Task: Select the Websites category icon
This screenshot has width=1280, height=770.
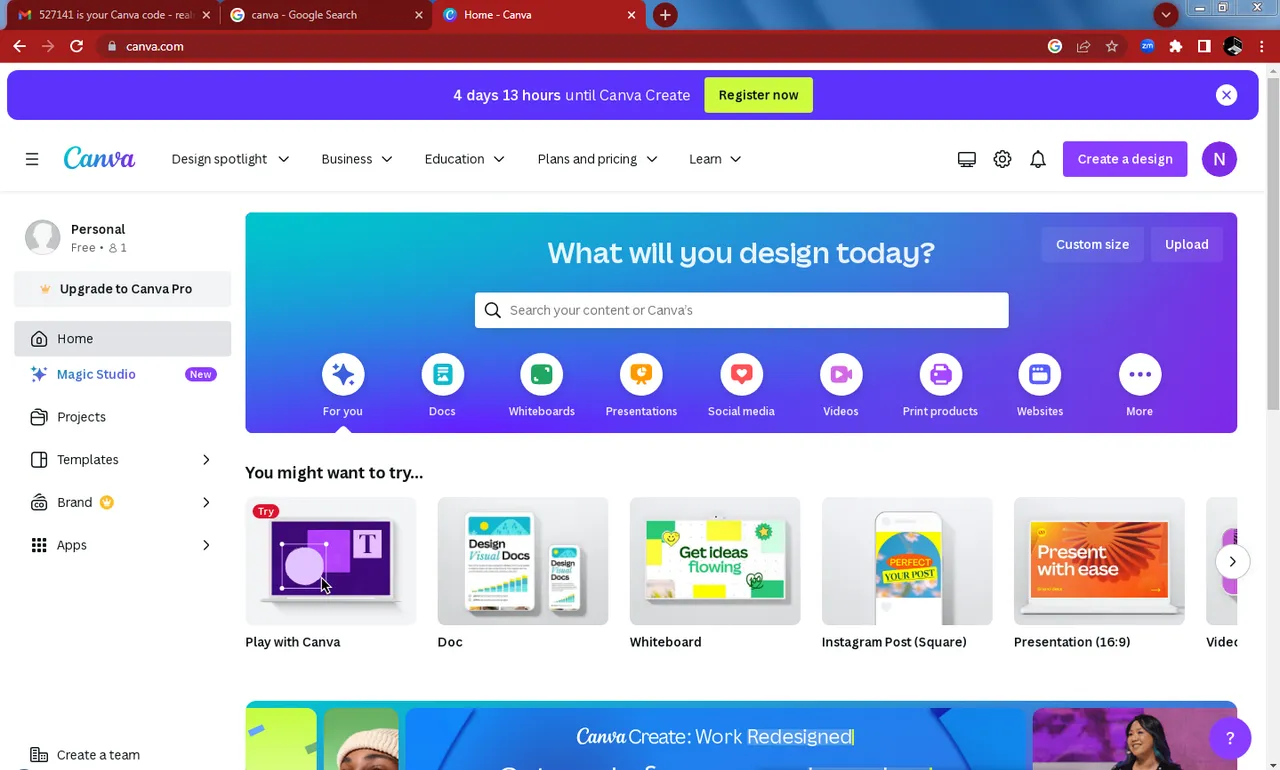Action: point(1040,374)
